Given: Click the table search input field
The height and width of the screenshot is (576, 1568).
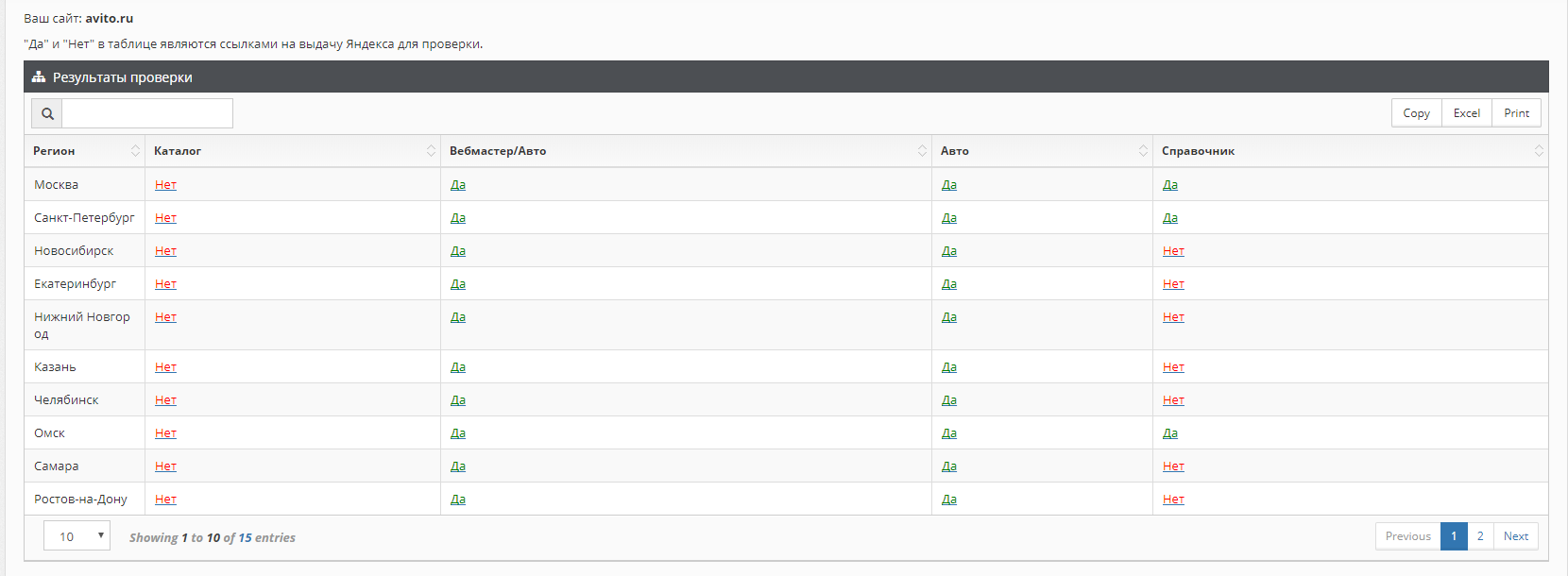Looking at the screenshot, I should [x=146, y=113].
